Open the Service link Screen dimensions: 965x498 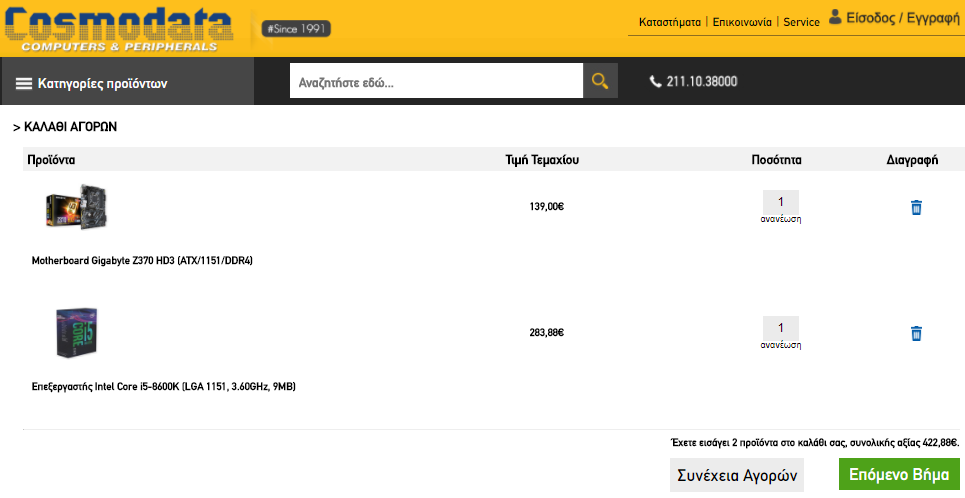click(801, 22)
